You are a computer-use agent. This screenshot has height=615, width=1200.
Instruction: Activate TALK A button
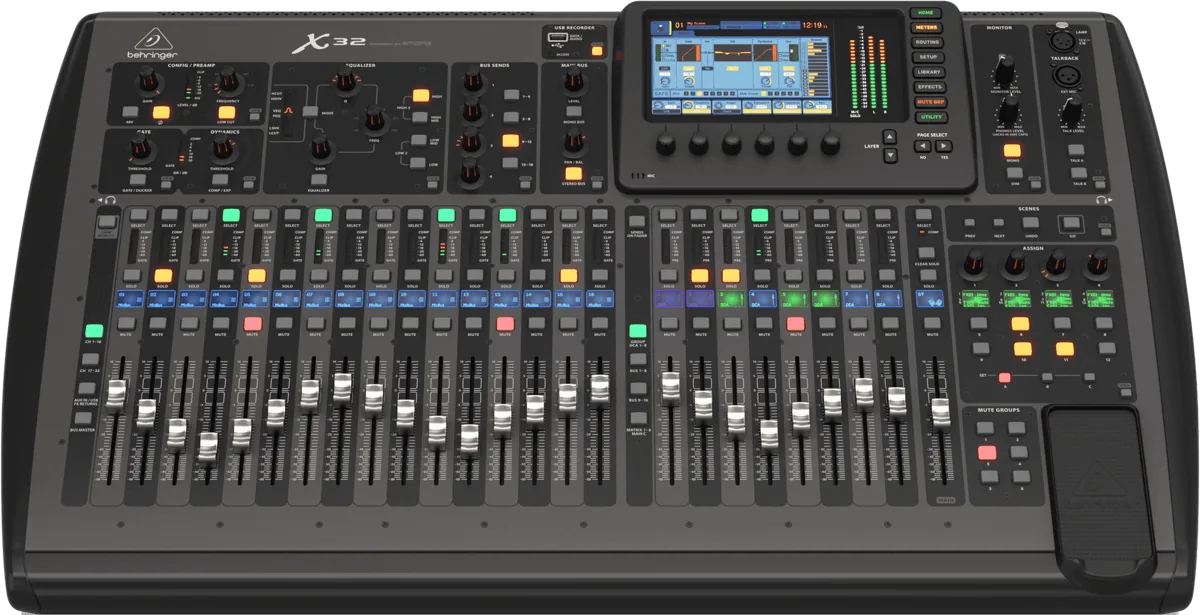(1076, 149)
